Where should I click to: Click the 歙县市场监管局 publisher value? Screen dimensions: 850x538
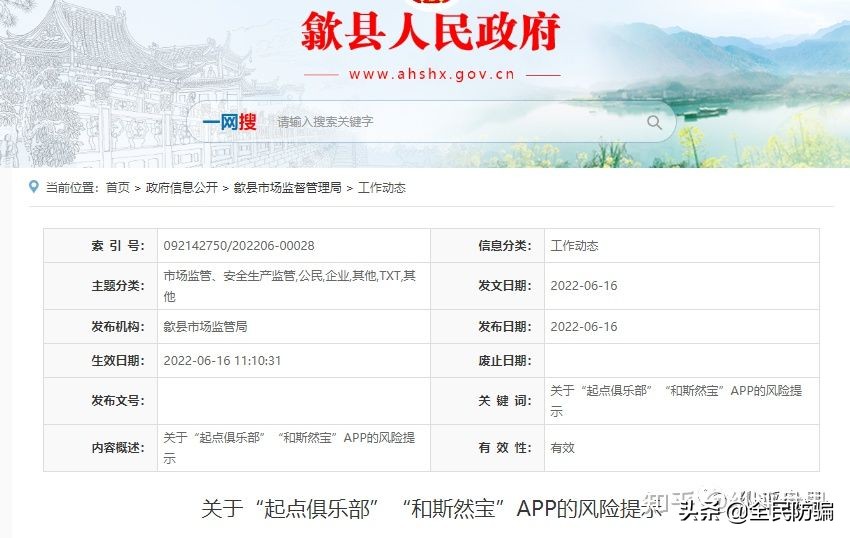click(205, 326)
